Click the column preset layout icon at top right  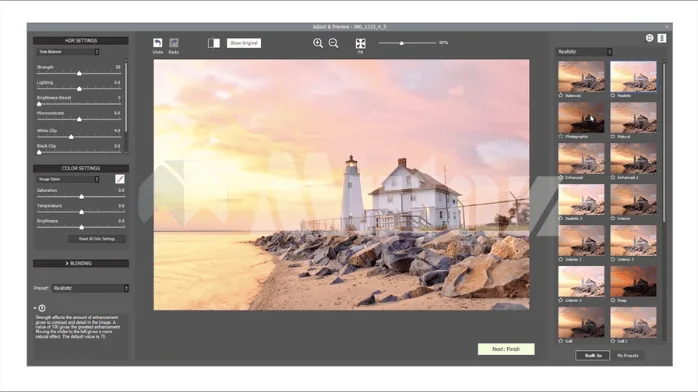pos(662,38)
